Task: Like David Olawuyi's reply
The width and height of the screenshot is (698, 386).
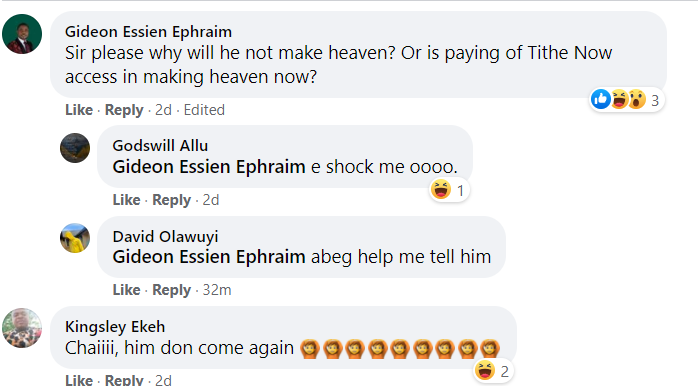Action: pos(126,290)
